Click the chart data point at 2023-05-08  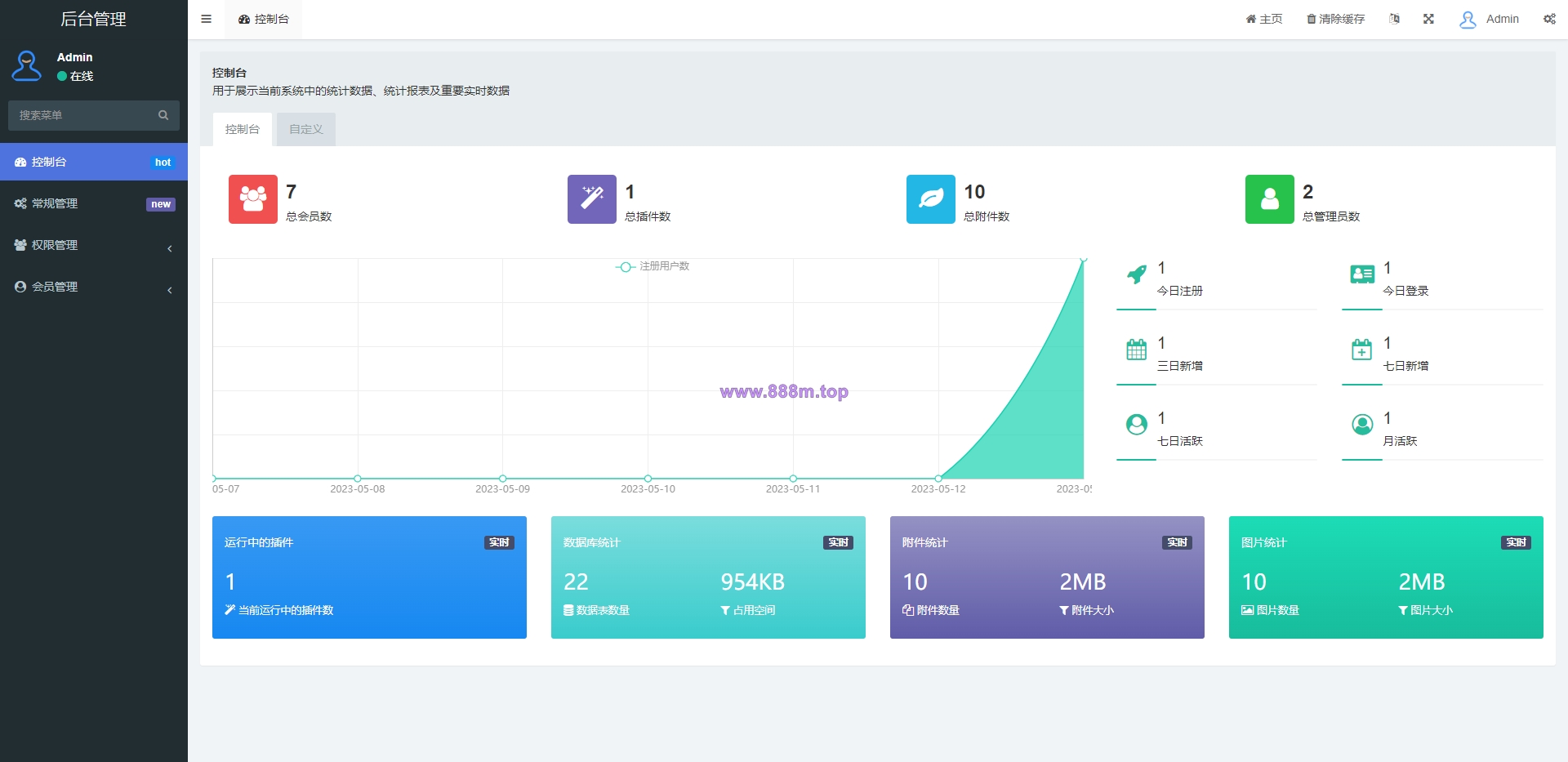(x=358, y=479)
